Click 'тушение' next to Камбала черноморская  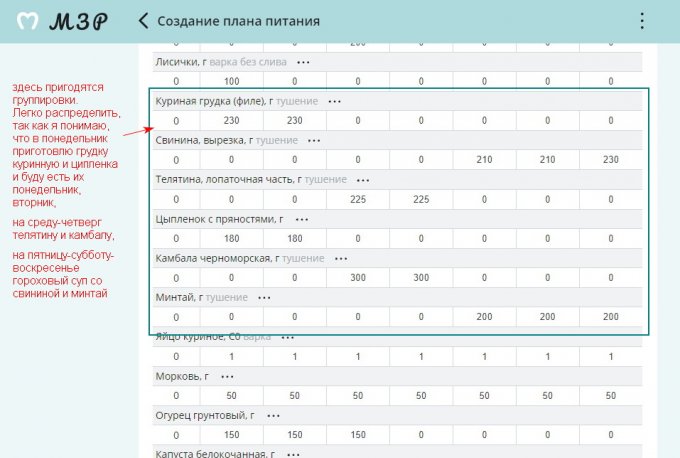click(x=302, y=258)
